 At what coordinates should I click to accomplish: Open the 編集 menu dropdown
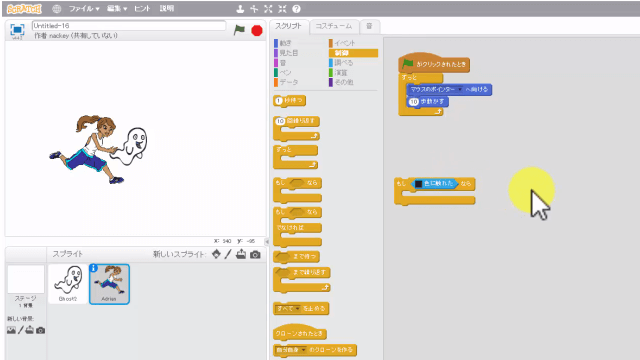117,9
